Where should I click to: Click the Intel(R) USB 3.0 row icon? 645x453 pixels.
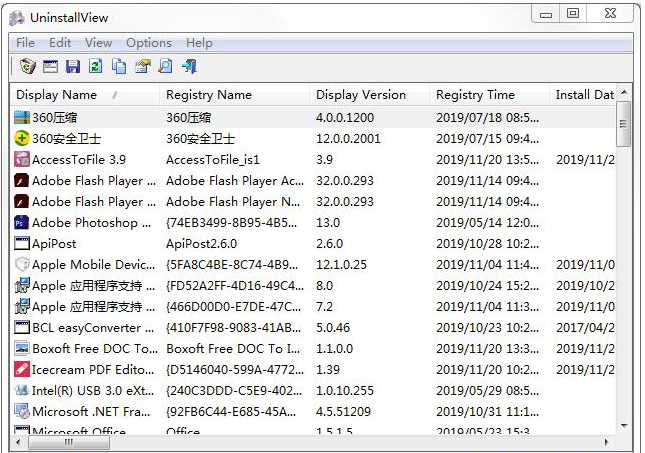point(22,390)
